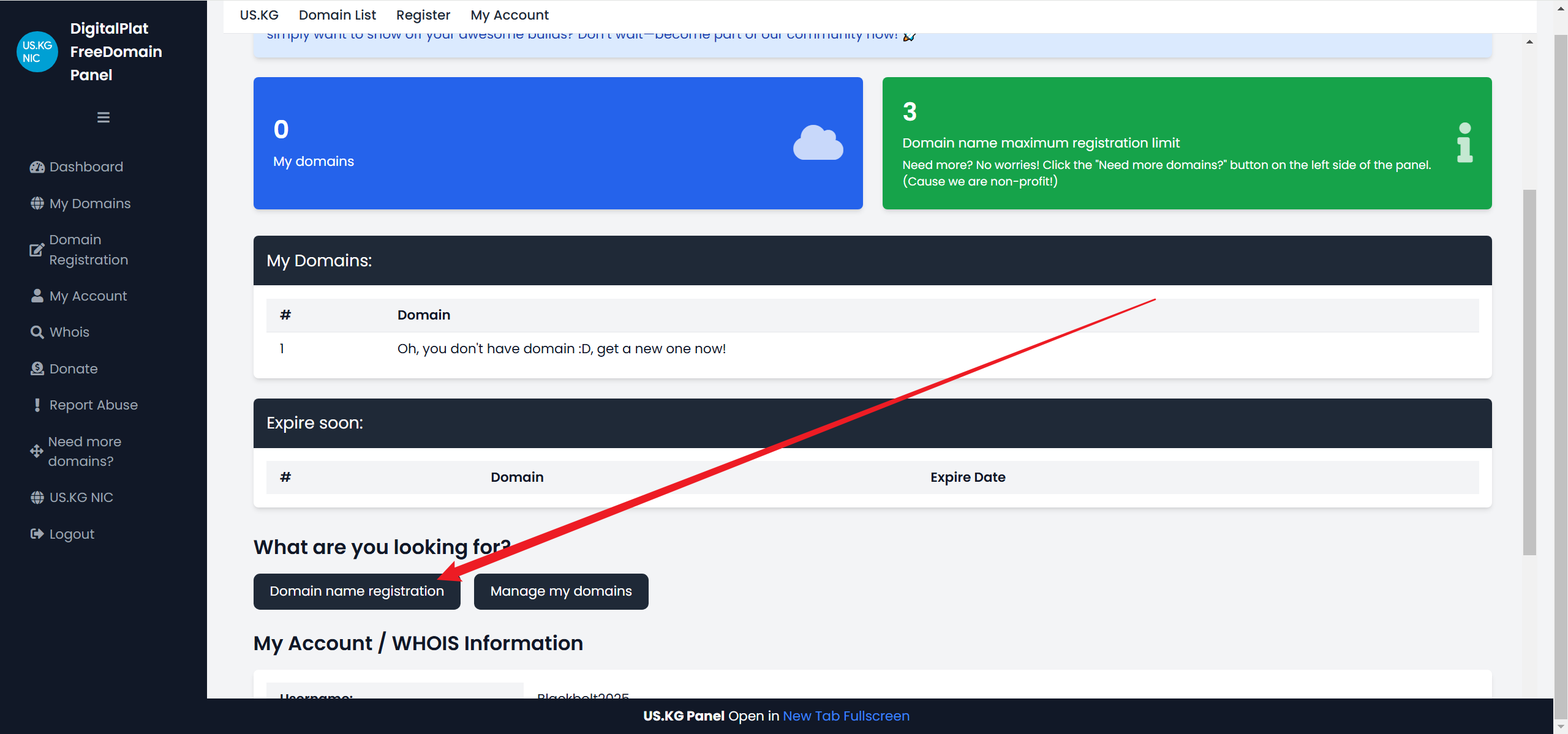Image resolution: width=1568 pixels, height=734 pixels.
Task: Click the cloud icon in My domains card
Action: coord(818,143)
